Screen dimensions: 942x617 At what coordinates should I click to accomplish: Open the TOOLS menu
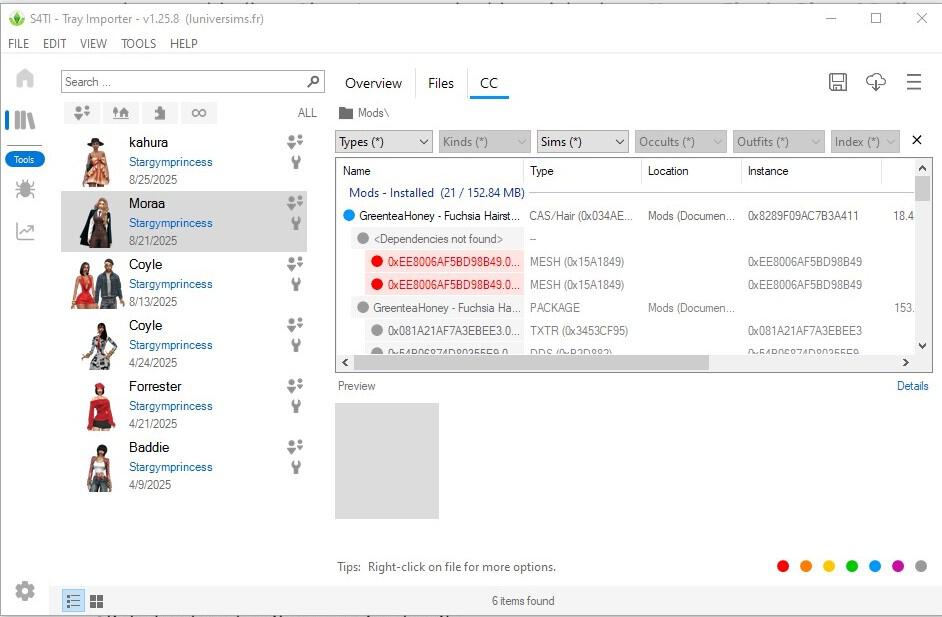click(138, 44)
